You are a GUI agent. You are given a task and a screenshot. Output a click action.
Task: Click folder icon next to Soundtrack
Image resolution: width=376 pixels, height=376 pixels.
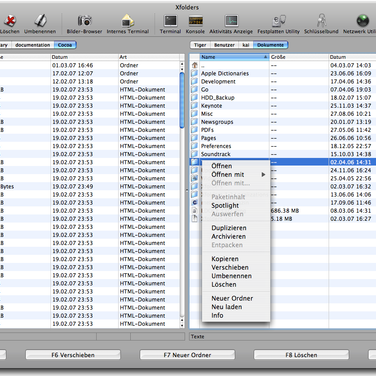click(x=195, y=154)
